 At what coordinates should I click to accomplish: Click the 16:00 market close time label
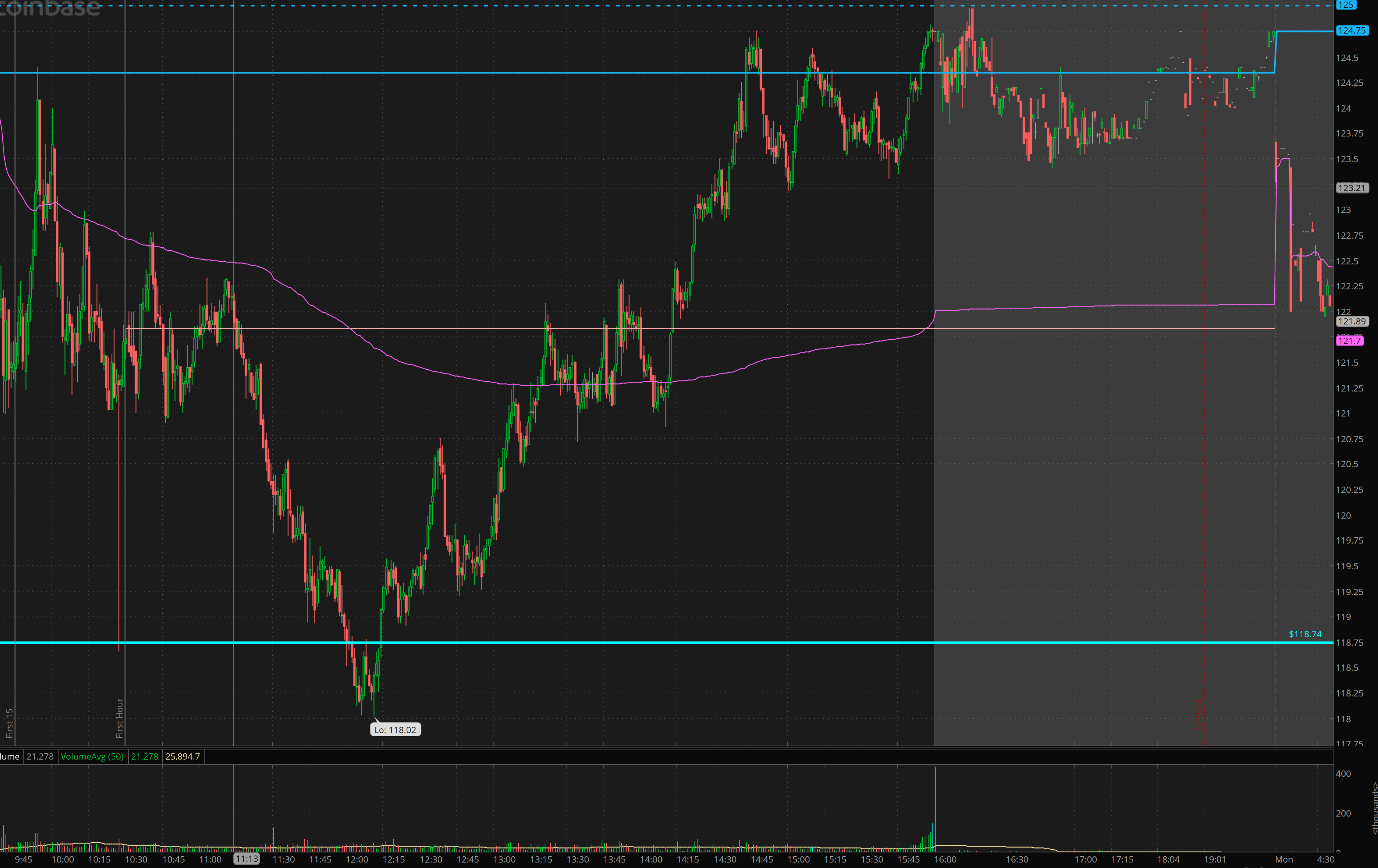(945, 859)
